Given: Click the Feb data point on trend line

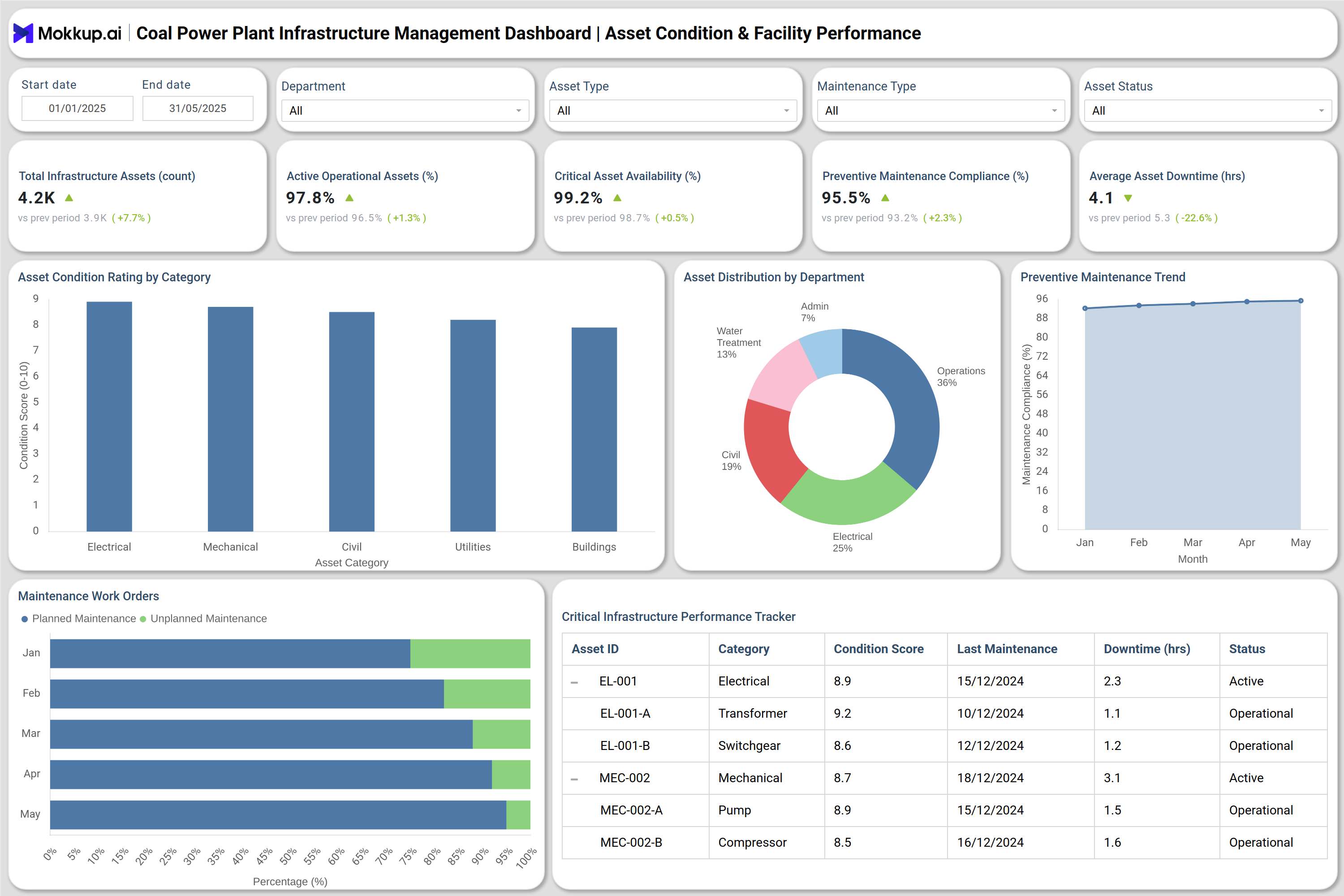Looking at the screenshot, I should (1139, 306).
